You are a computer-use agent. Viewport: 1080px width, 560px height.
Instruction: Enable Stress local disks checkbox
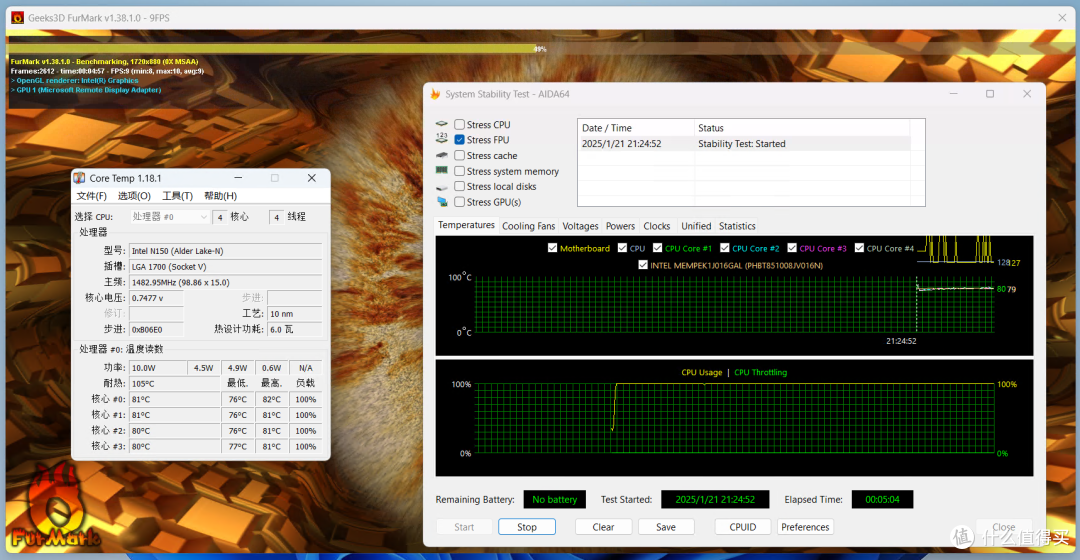point(459,187)
